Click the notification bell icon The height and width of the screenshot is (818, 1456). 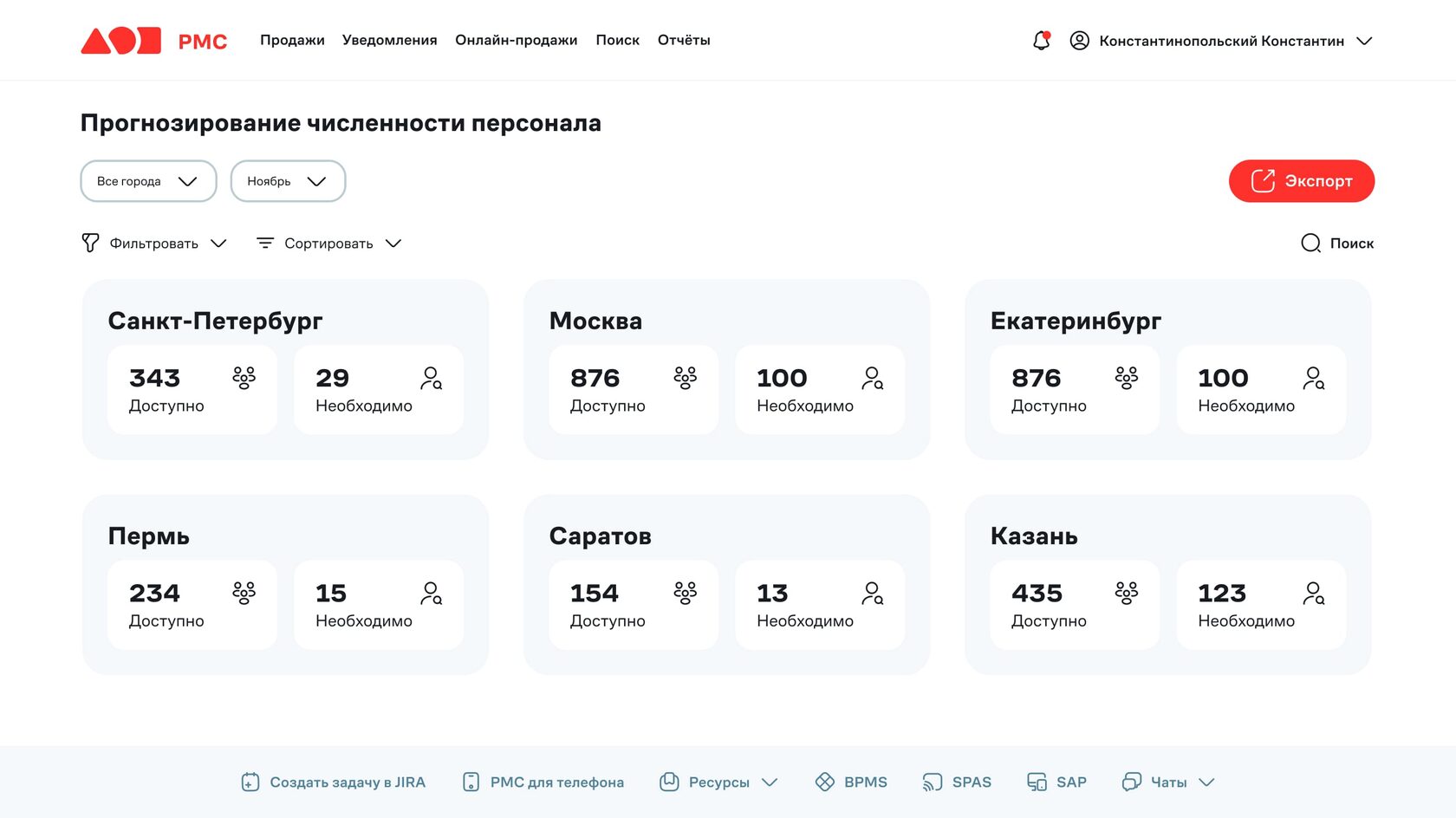[1041, 41]
